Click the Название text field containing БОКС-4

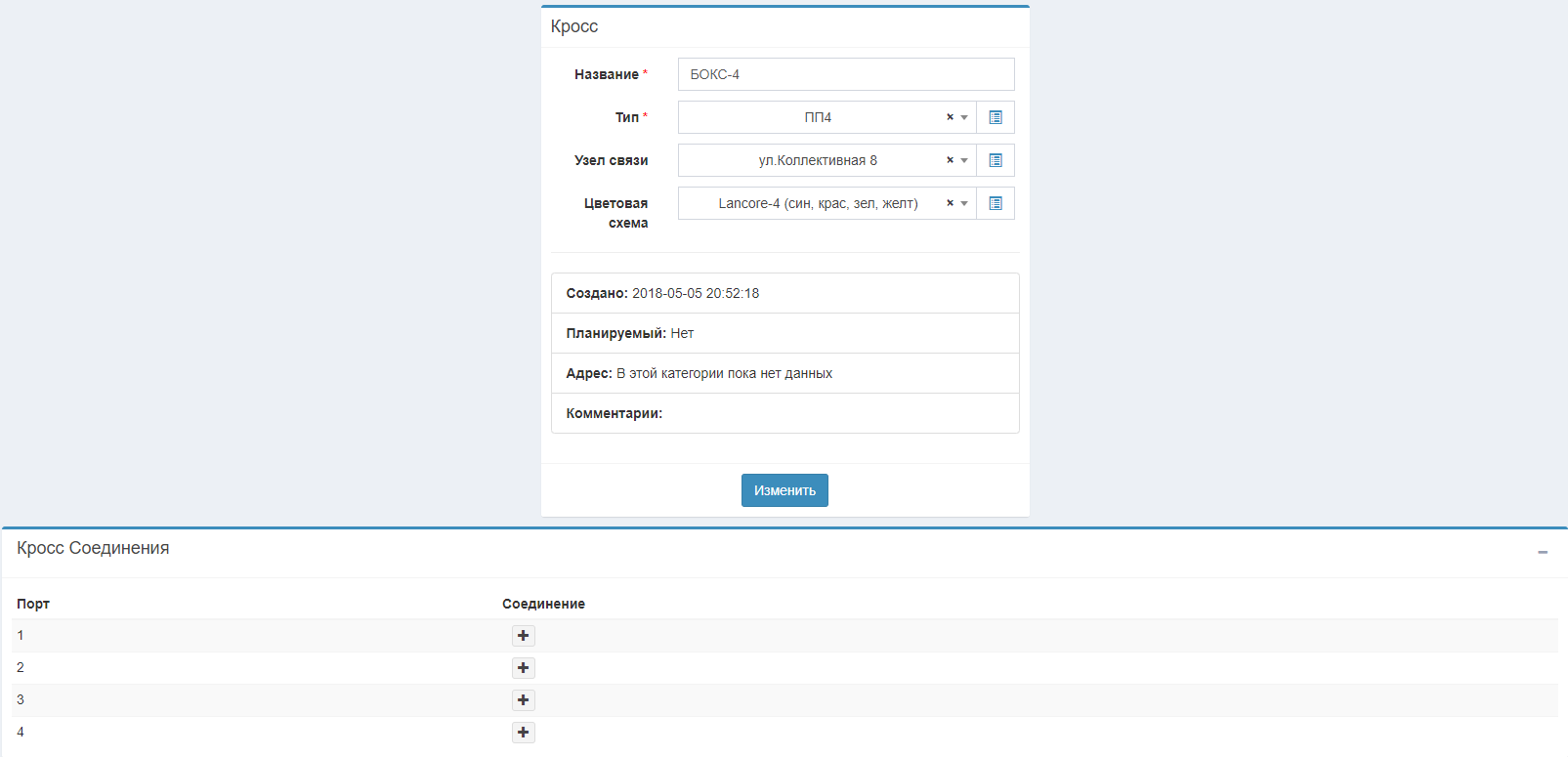click(x=845, y=74)
